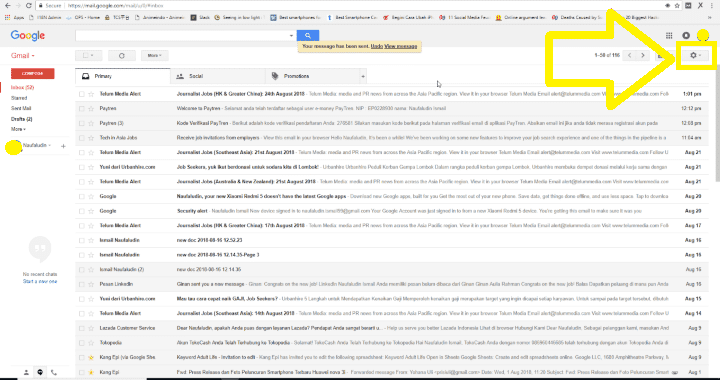This screenshot has width=720, height=380.
Task: Open the OPS - Home bookmark
Action: click(83, 17)
